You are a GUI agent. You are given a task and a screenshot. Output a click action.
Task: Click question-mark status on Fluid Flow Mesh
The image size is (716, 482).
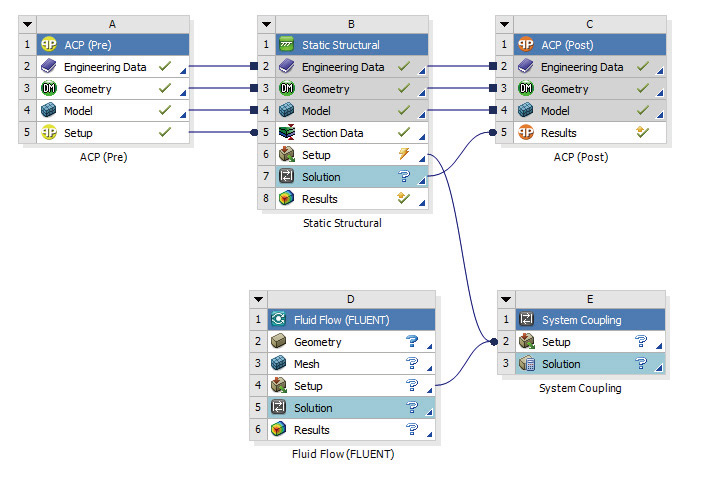(412, 363)
